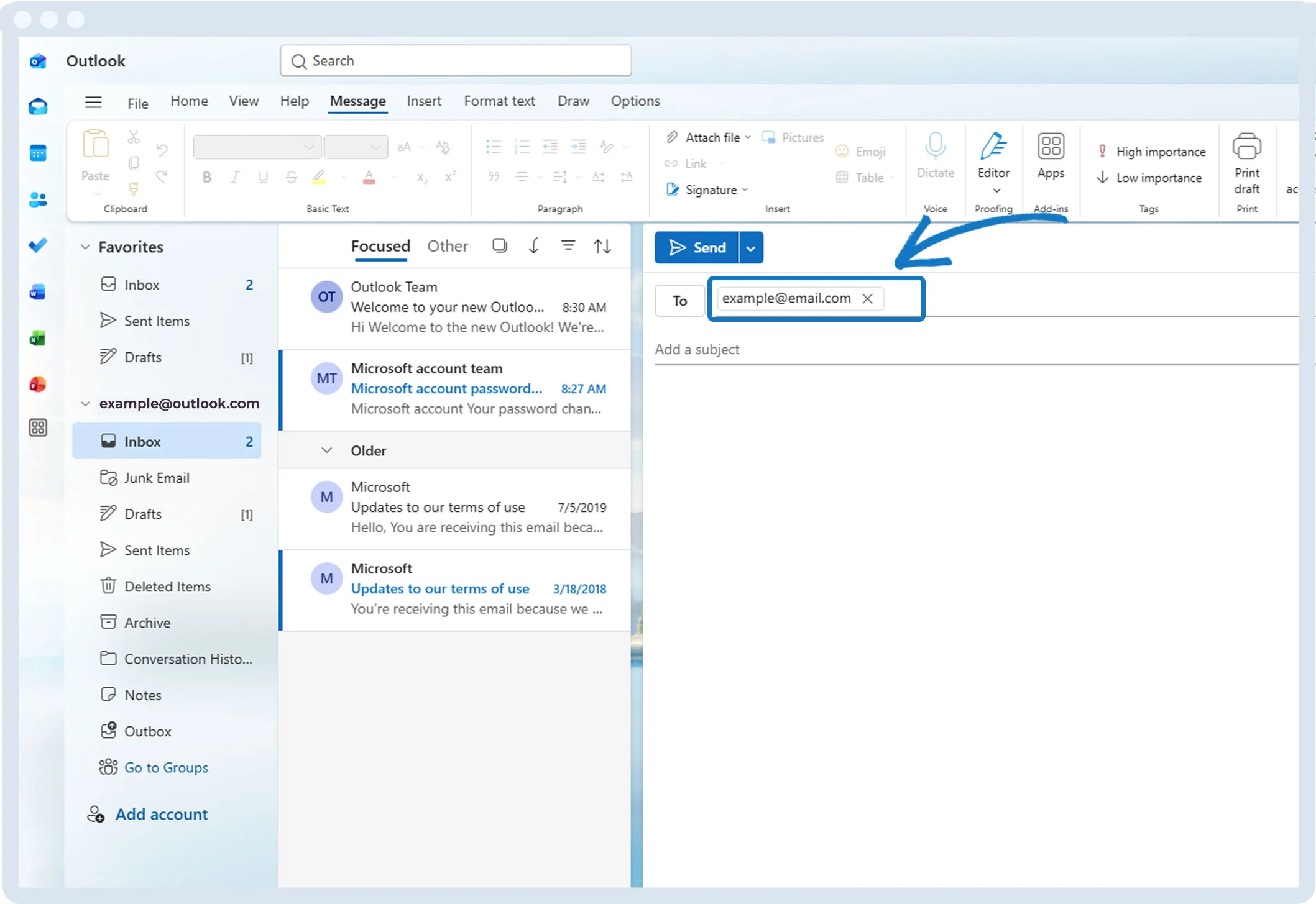Launch PowerPoint from the left app rail
1316x904 pixels.
[38, 384]
